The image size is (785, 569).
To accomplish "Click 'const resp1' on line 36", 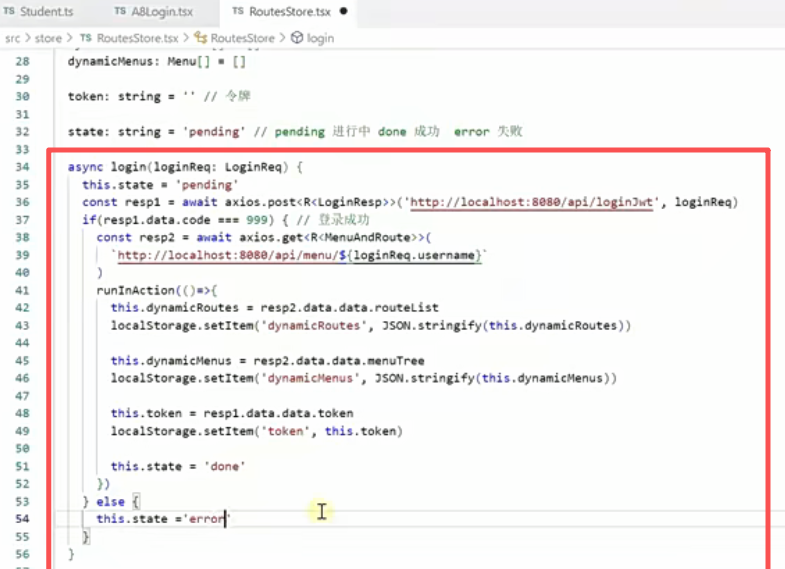I will pos(121,203).
